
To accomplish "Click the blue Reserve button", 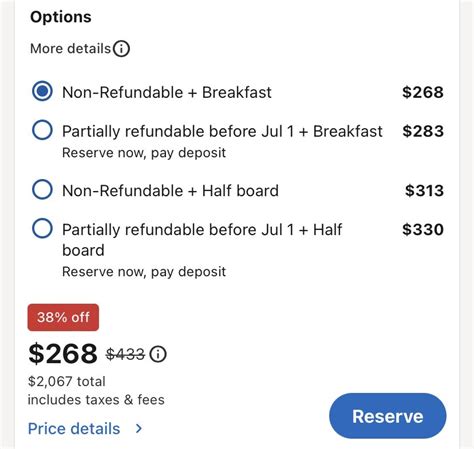I will pos(388,416).
